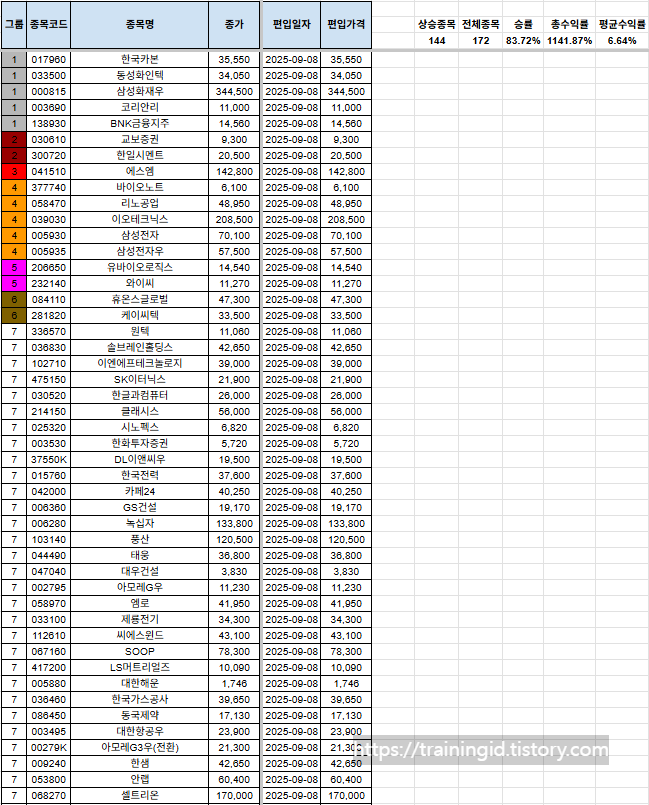Click the 6.64% average return cell
The height and width of the screenshot is (805, 649).
tap(622, 41)
